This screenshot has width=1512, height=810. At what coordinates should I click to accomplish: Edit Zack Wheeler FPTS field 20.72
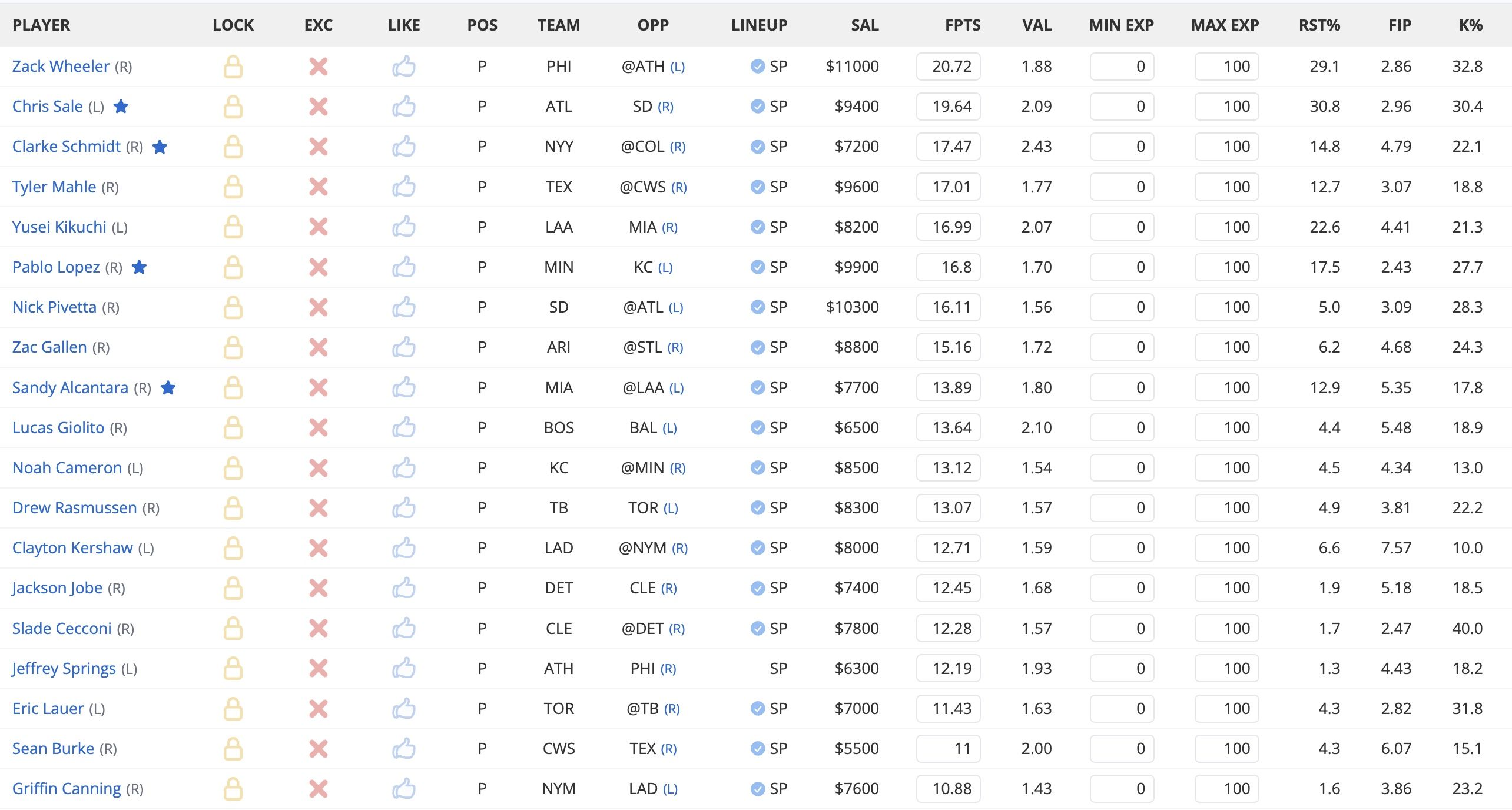point(949,67)
